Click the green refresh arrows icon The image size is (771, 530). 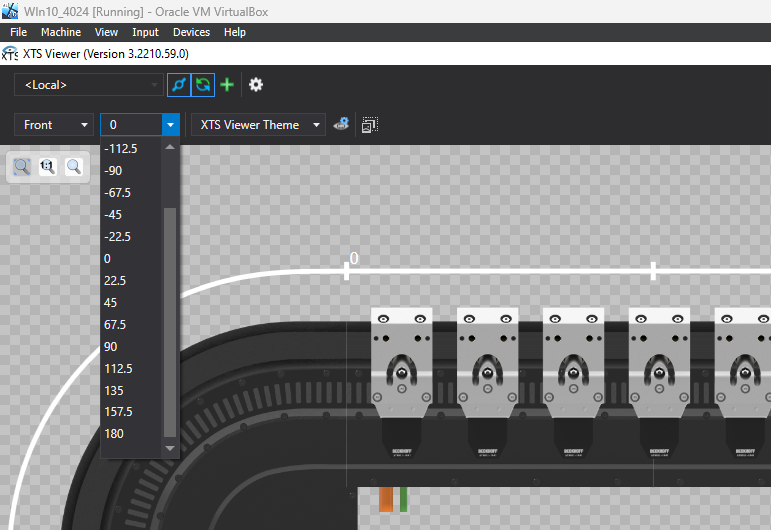(x=203, y=85)
